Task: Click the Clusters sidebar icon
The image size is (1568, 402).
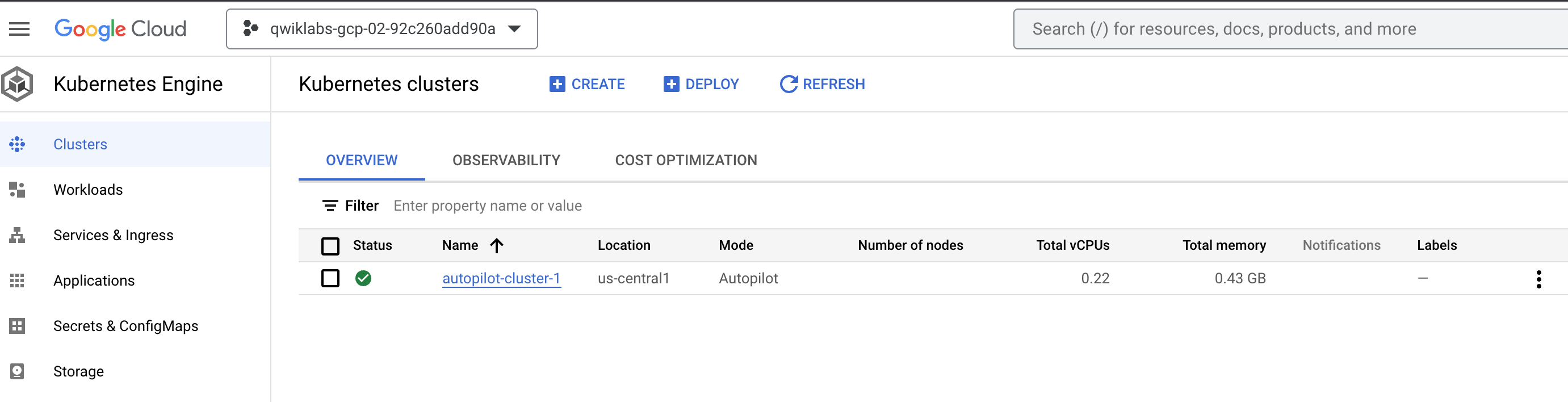Action: pos(17,144)
